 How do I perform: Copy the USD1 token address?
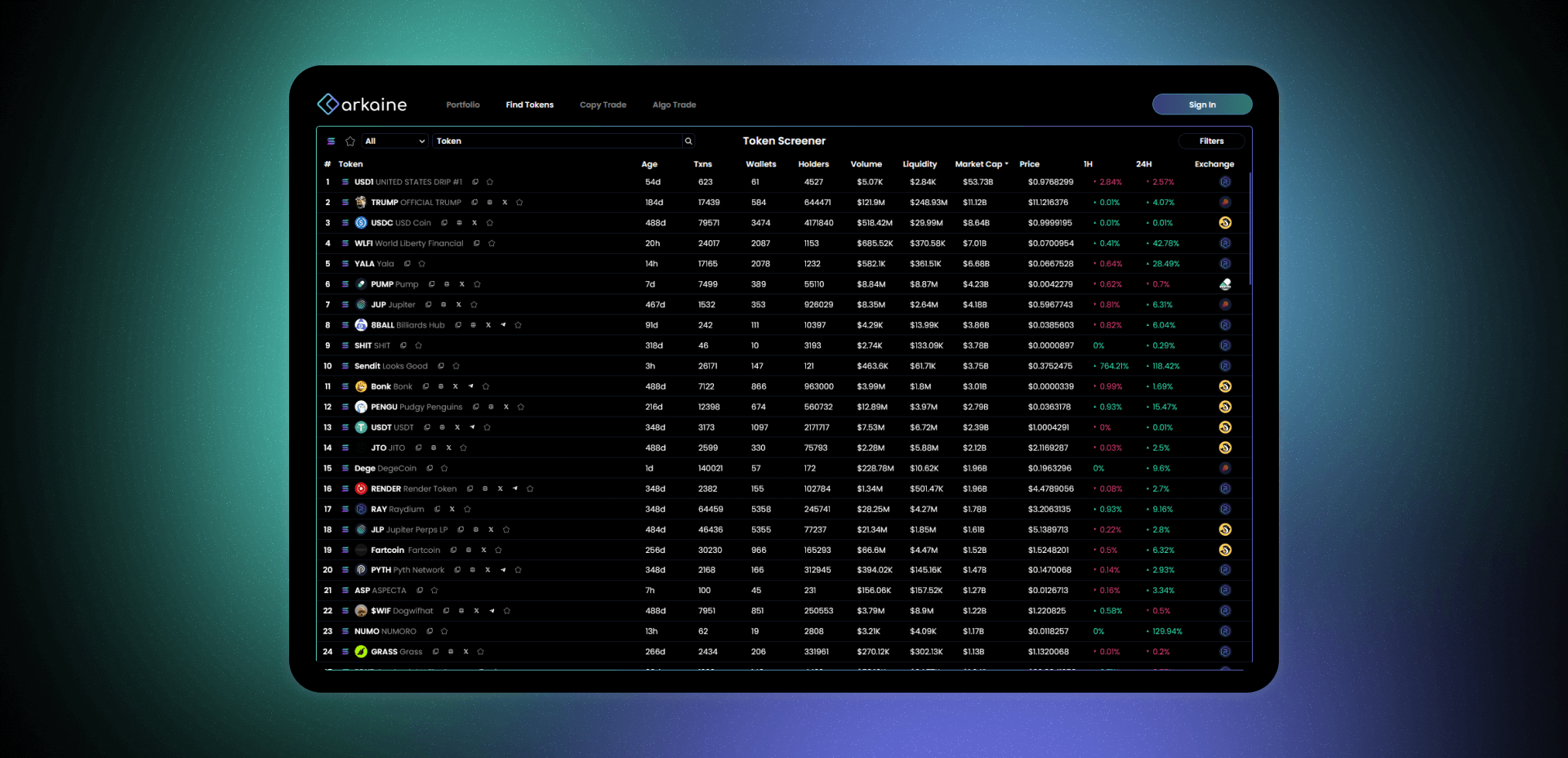click(x=475, y=182)
